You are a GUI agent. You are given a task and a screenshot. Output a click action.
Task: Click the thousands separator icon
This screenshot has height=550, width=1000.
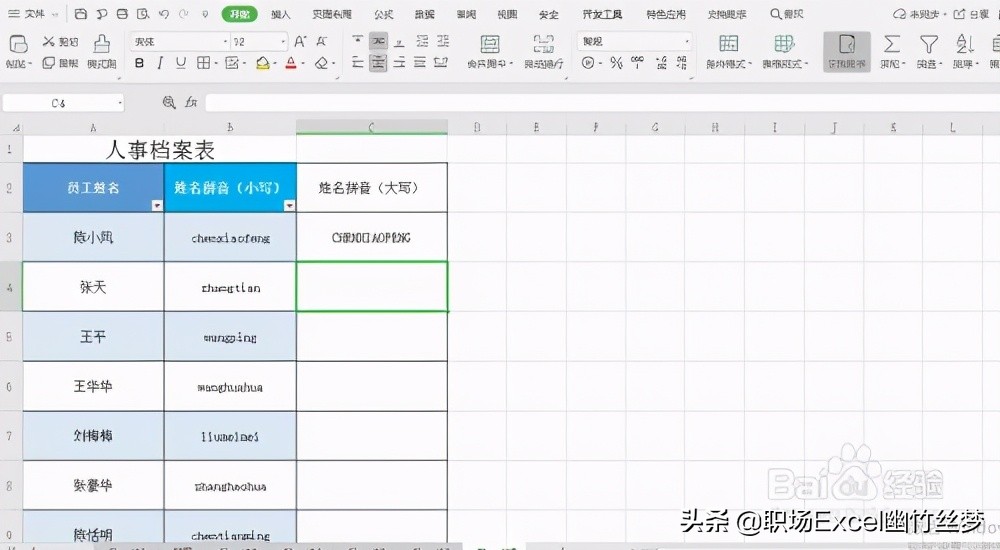[x=637, y=63]
